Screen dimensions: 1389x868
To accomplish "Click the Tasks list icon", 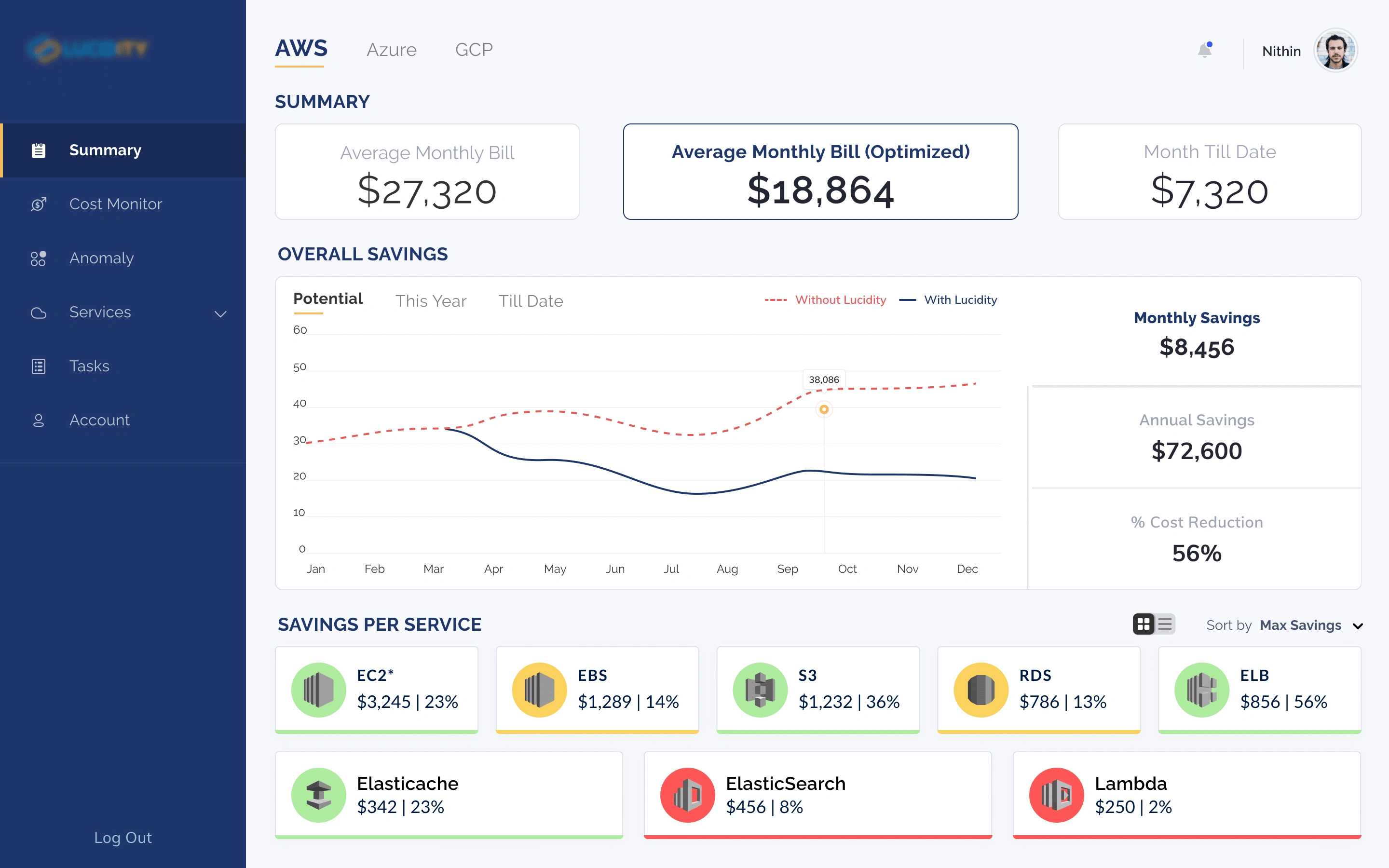I will click(x=39, y=366).
